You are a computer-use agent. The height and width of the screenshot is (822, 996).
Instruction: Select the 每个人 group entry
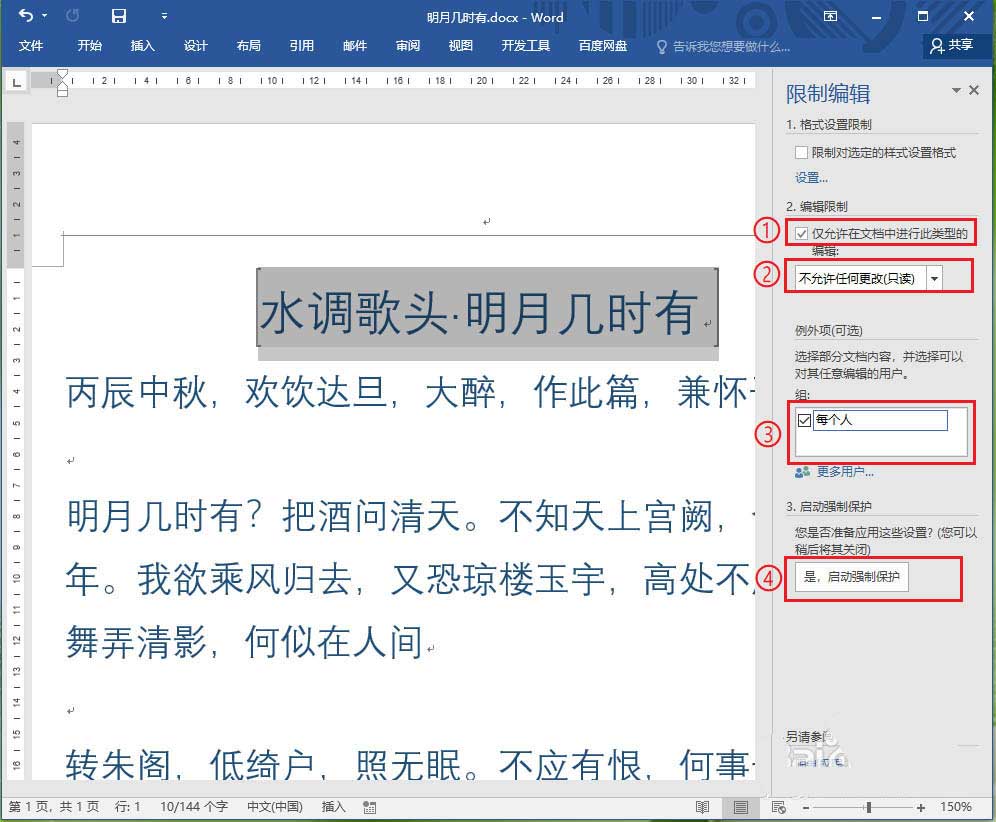point(880,420)
